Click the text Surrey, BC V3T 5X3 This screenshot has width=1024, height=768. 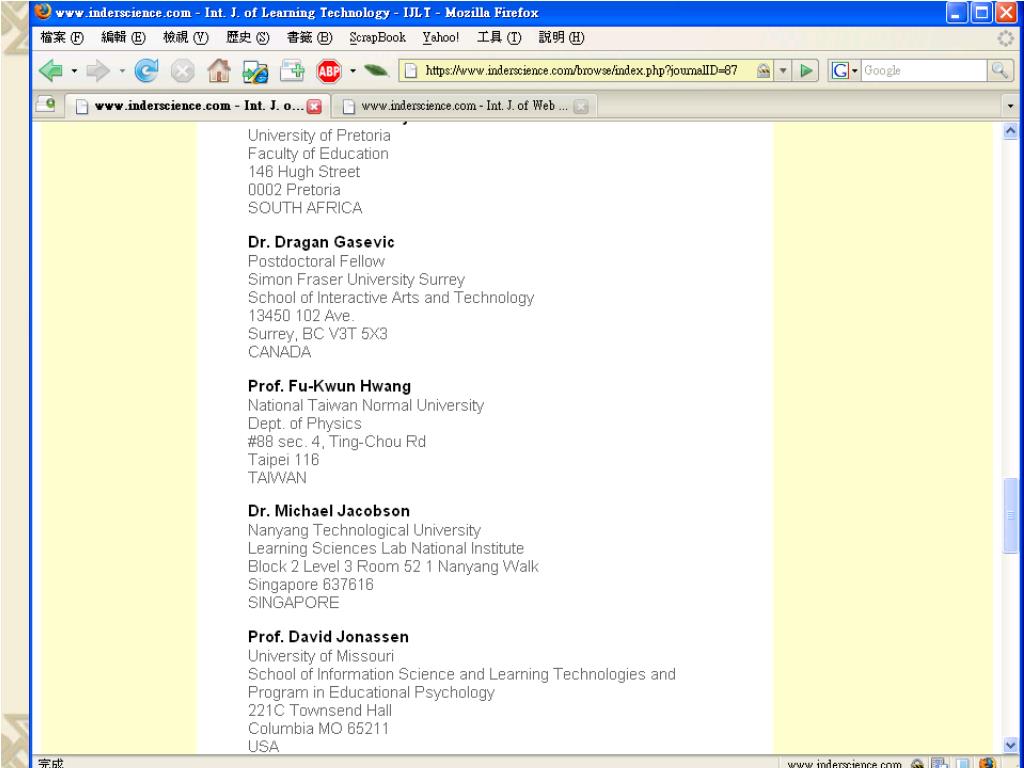[317, 334]
